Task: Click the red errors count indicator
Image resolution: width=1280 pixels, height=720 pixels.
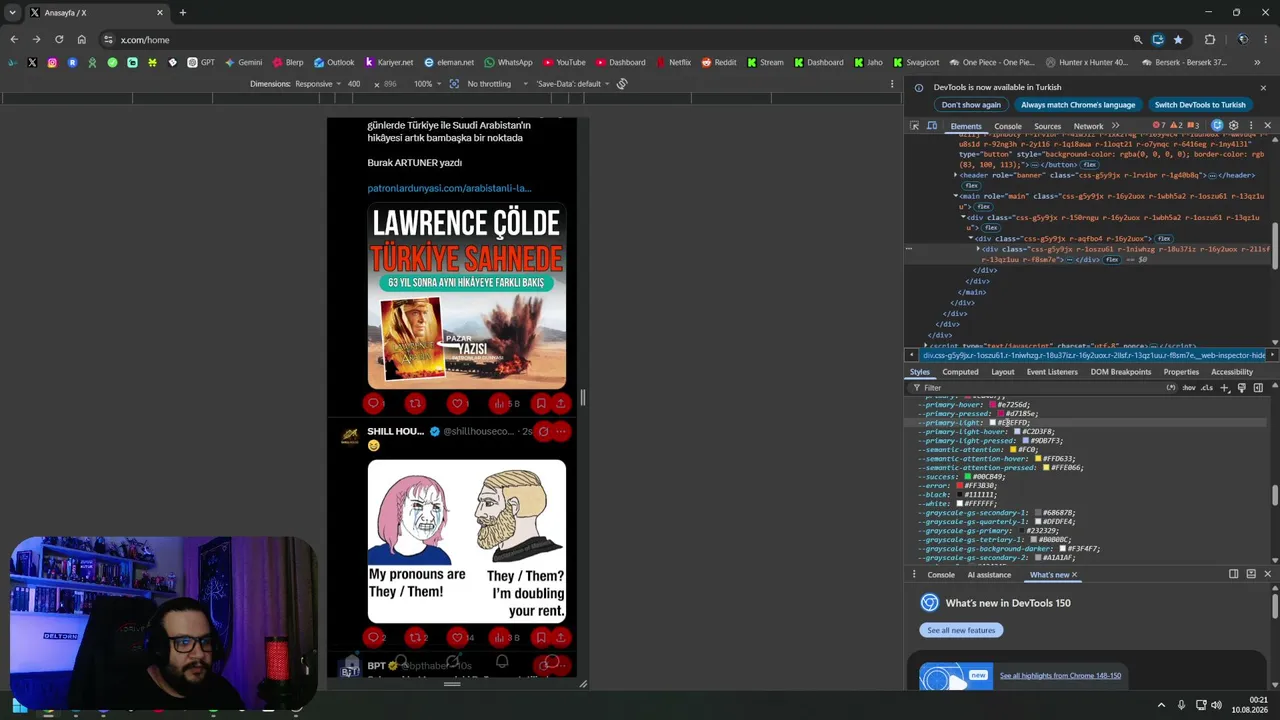Action: 1160,126
